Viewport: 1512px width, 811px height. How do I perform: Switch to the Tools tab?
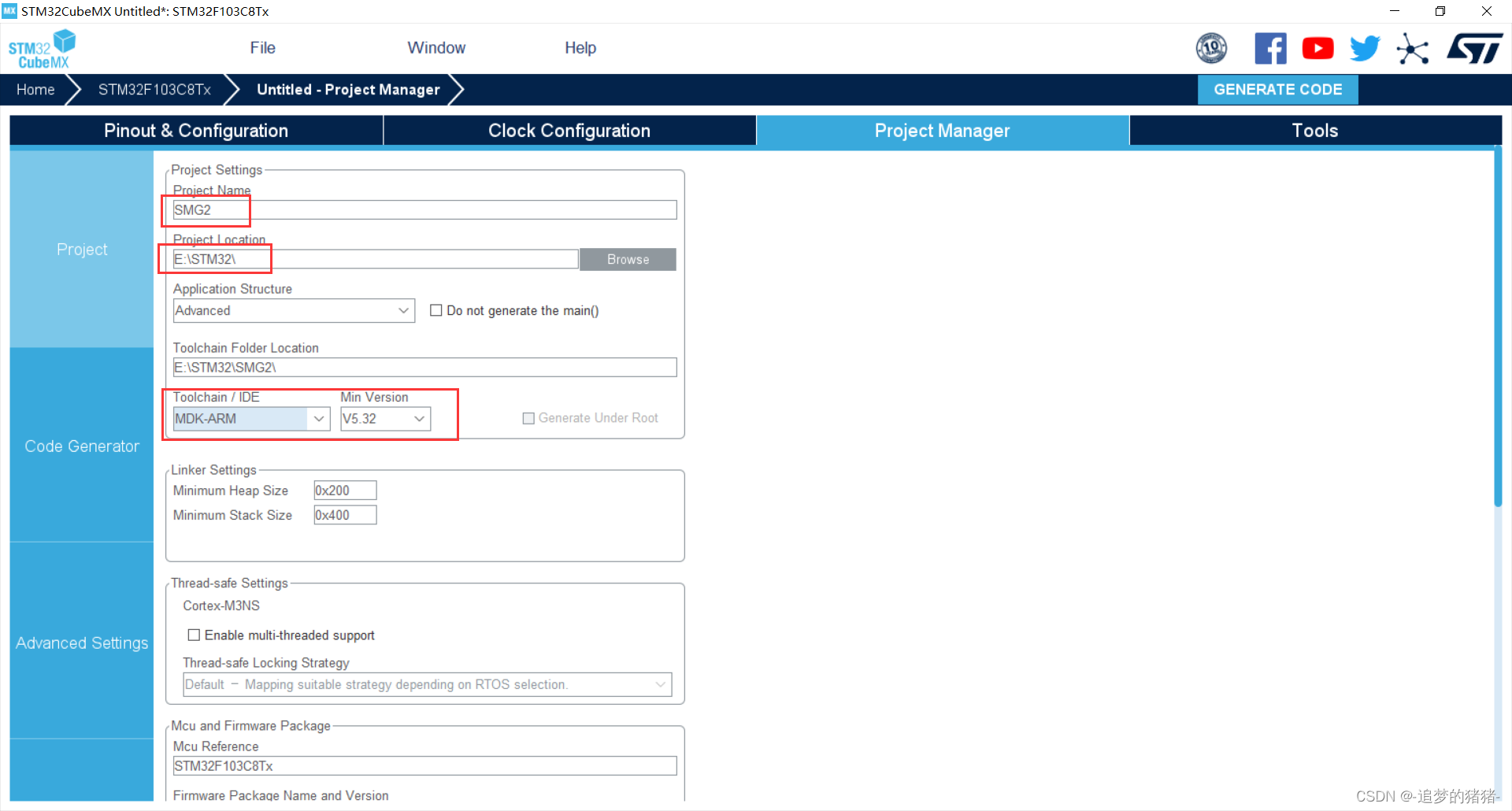tap(1315, 131)
